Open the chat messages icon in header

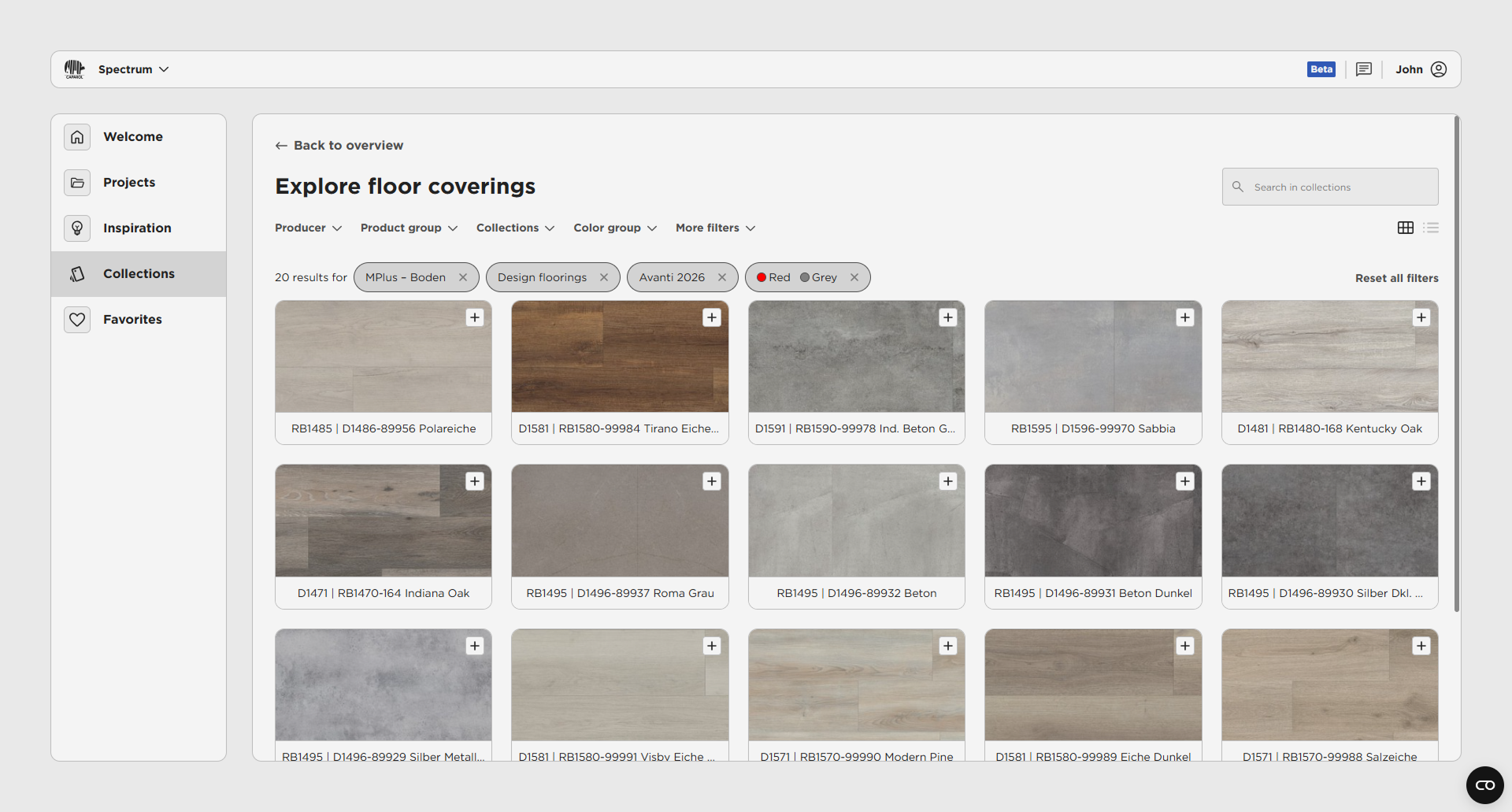pyautogui.click(x=1363, y=69)
